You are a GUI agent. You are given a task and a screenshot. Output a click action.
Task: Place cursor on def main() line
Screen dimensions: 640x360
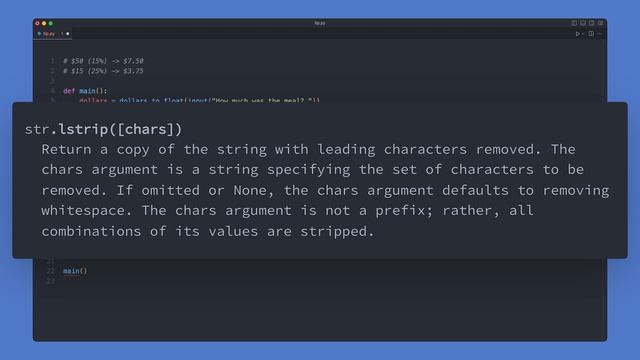[85, 91]
